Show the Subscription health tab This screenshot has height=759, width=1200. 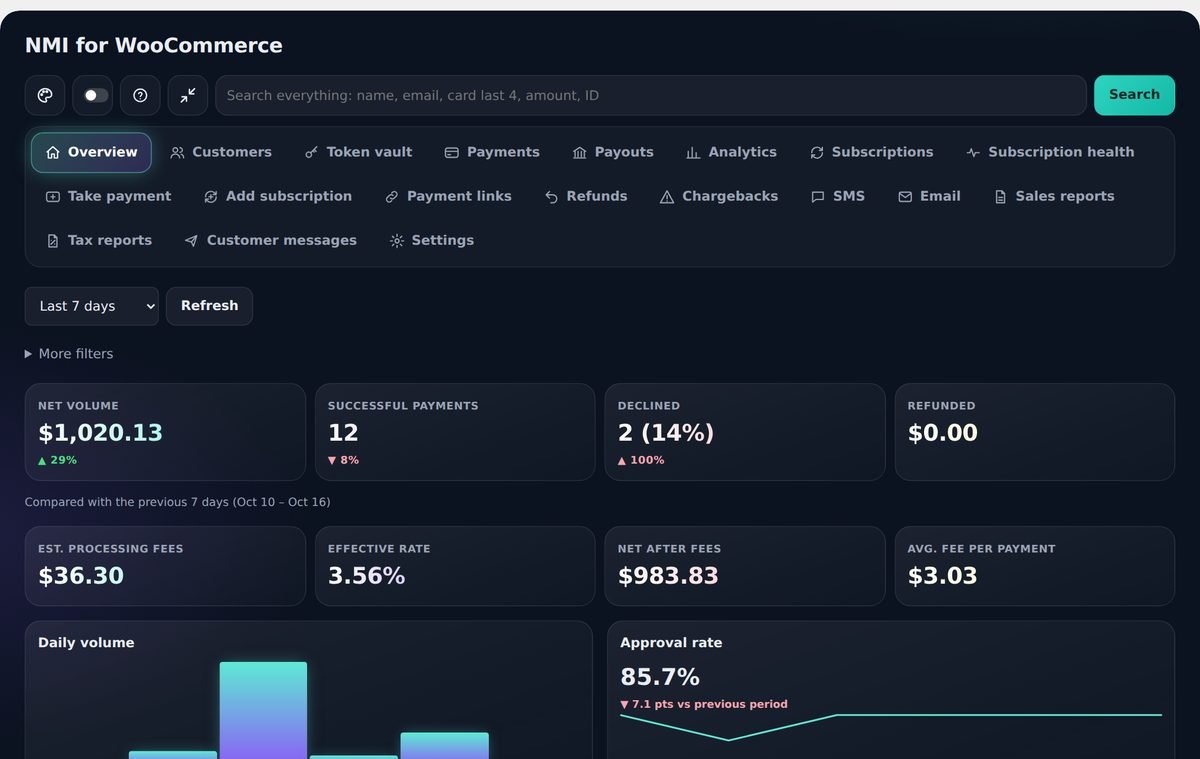[x=1050, y=153]
